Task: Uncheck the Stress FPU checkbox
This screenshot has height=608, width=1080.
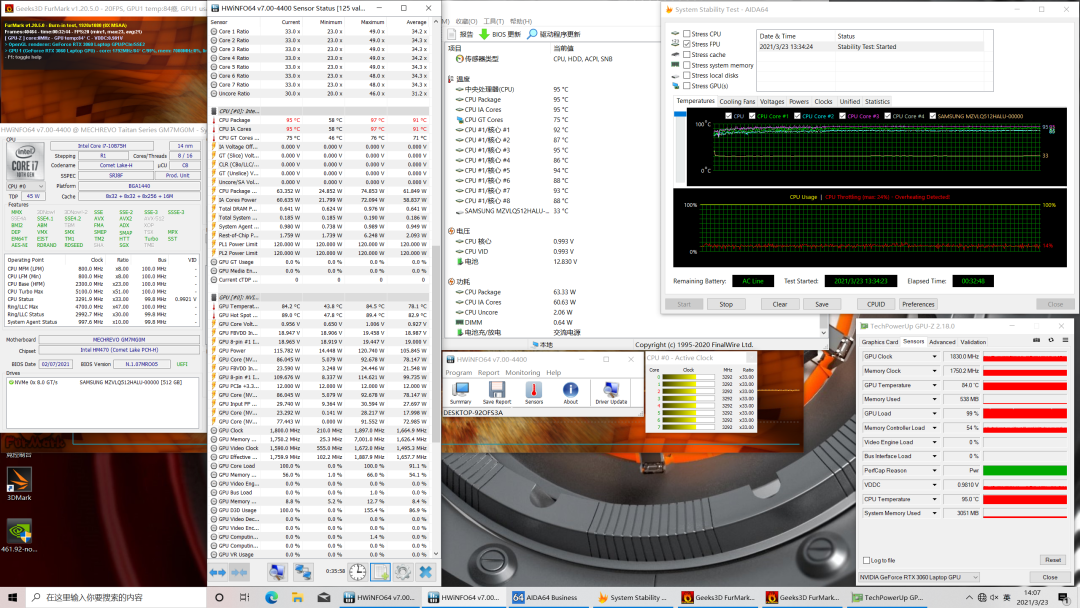Action: click(x=687, y=44)
